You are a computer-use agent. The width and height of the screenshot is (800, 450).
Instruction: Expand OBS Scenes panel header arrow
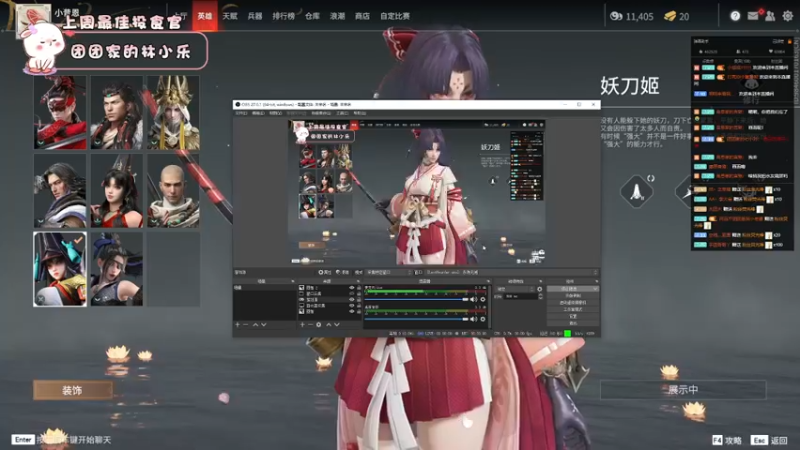point(293,281)
